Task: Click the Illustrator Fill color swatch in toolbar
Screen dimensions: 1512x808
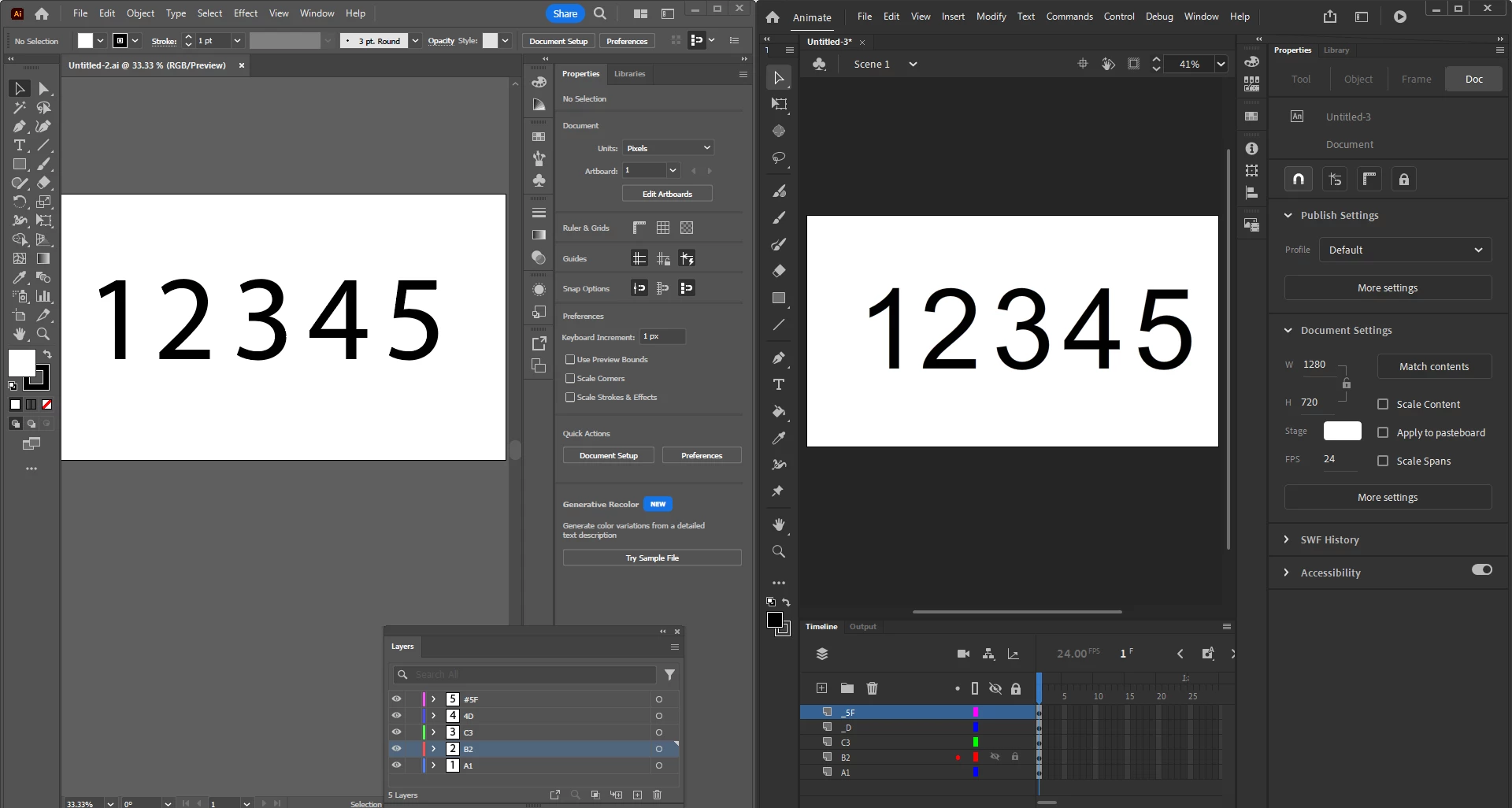Action: [x=21, y=363]
